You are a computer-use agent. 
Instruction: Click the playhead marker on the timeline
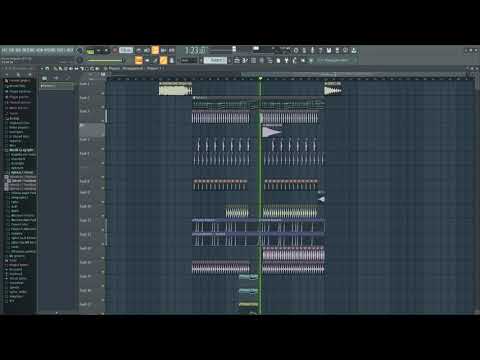click(x=260, y=78)
